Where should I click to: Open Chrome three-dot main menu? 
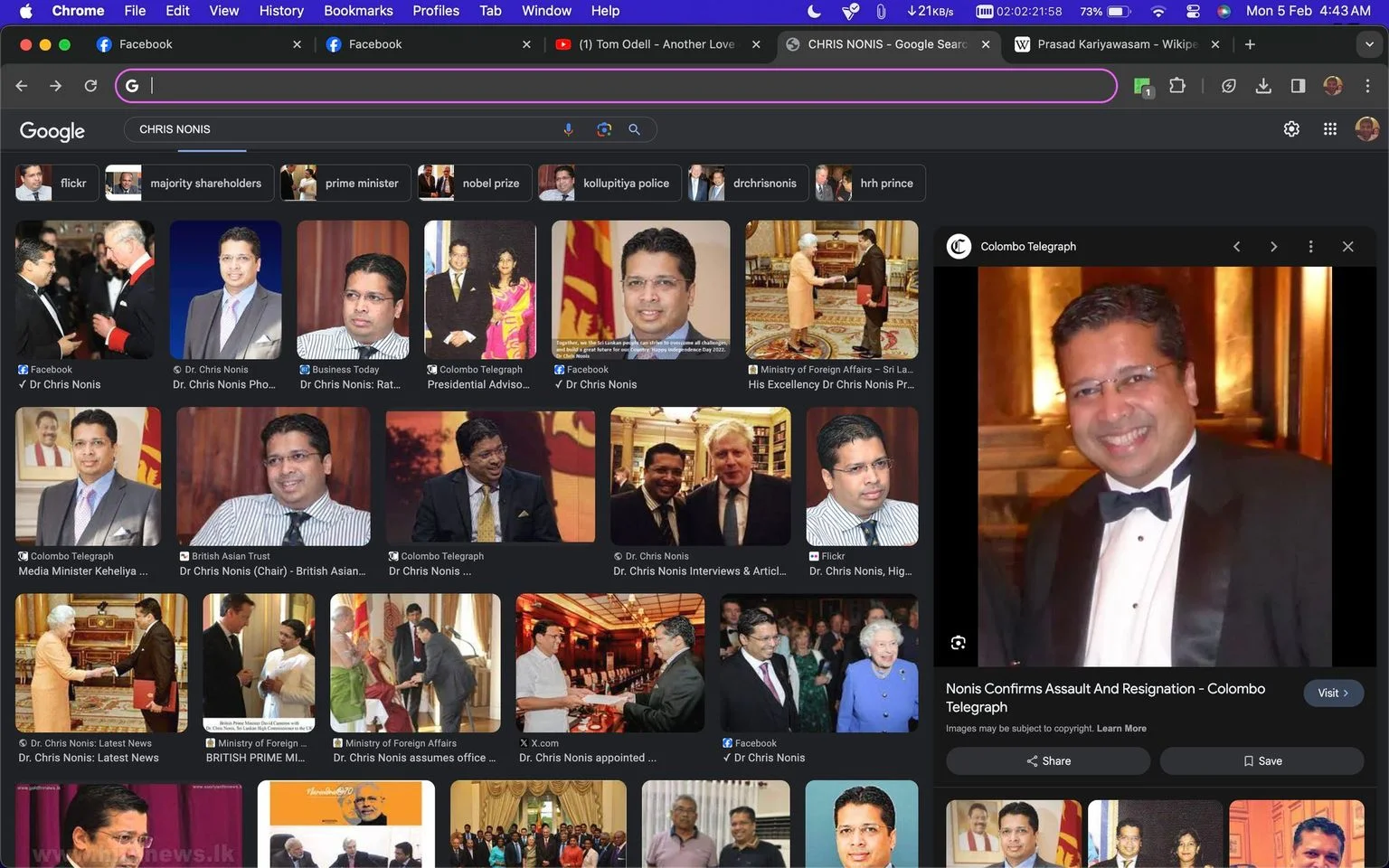coord(1367,86)
